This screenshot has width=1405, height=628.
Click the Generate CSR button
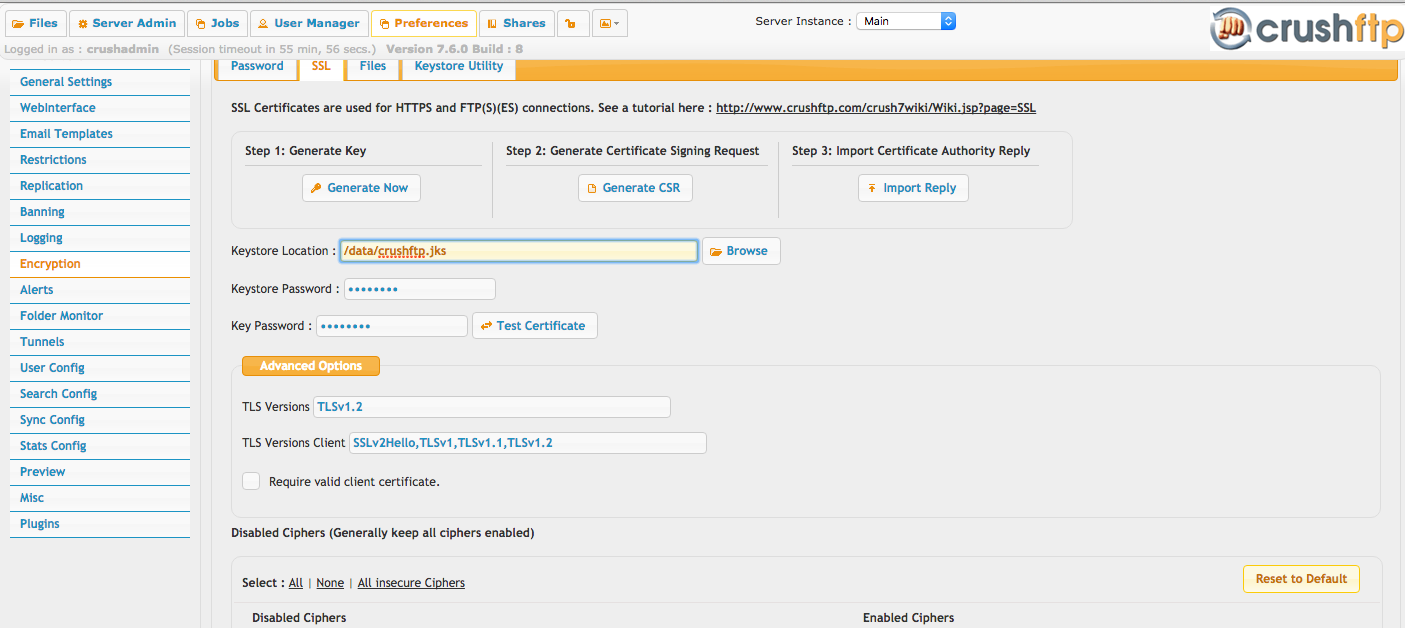coord(635,188)
